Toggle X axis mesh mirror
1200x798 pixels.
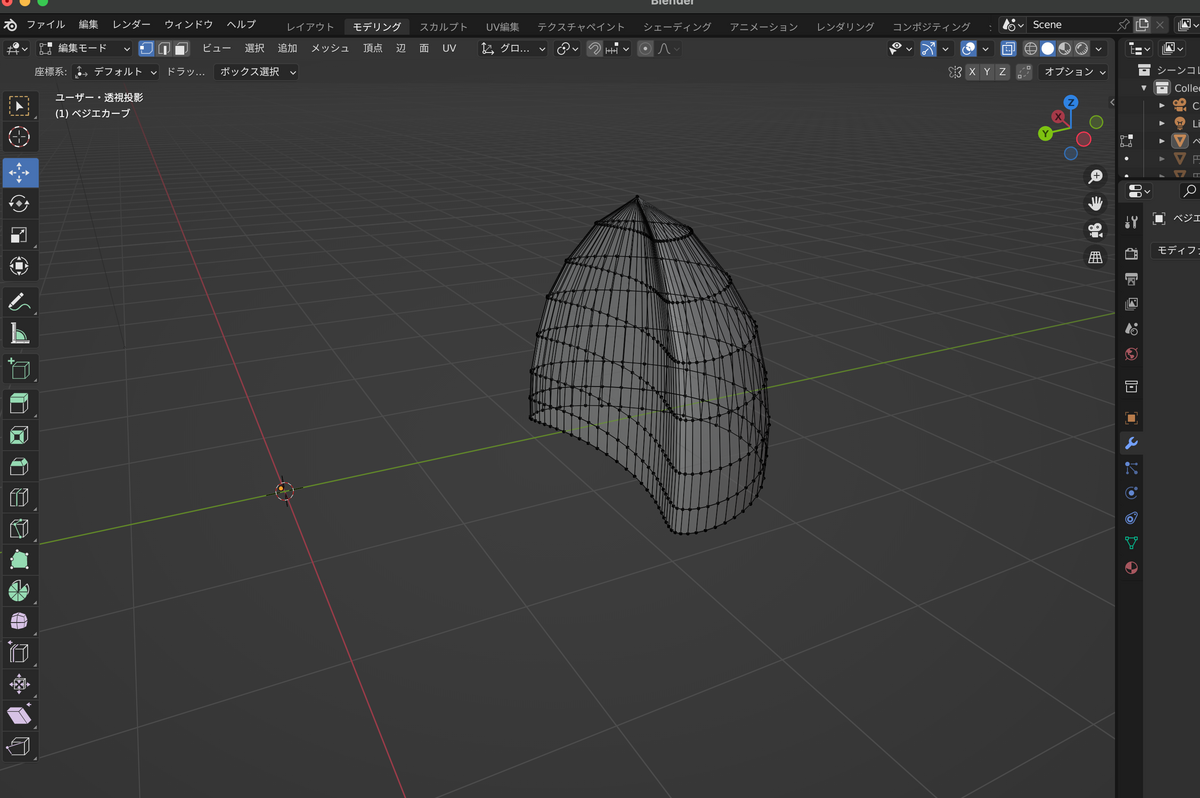(972, 72)
